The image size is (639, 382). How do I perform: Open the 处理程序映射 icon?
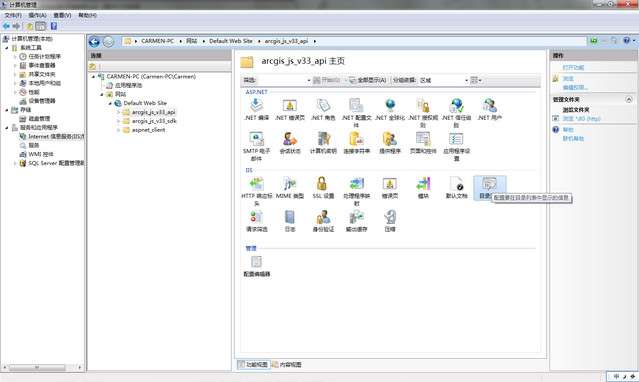tap(357, 191)
